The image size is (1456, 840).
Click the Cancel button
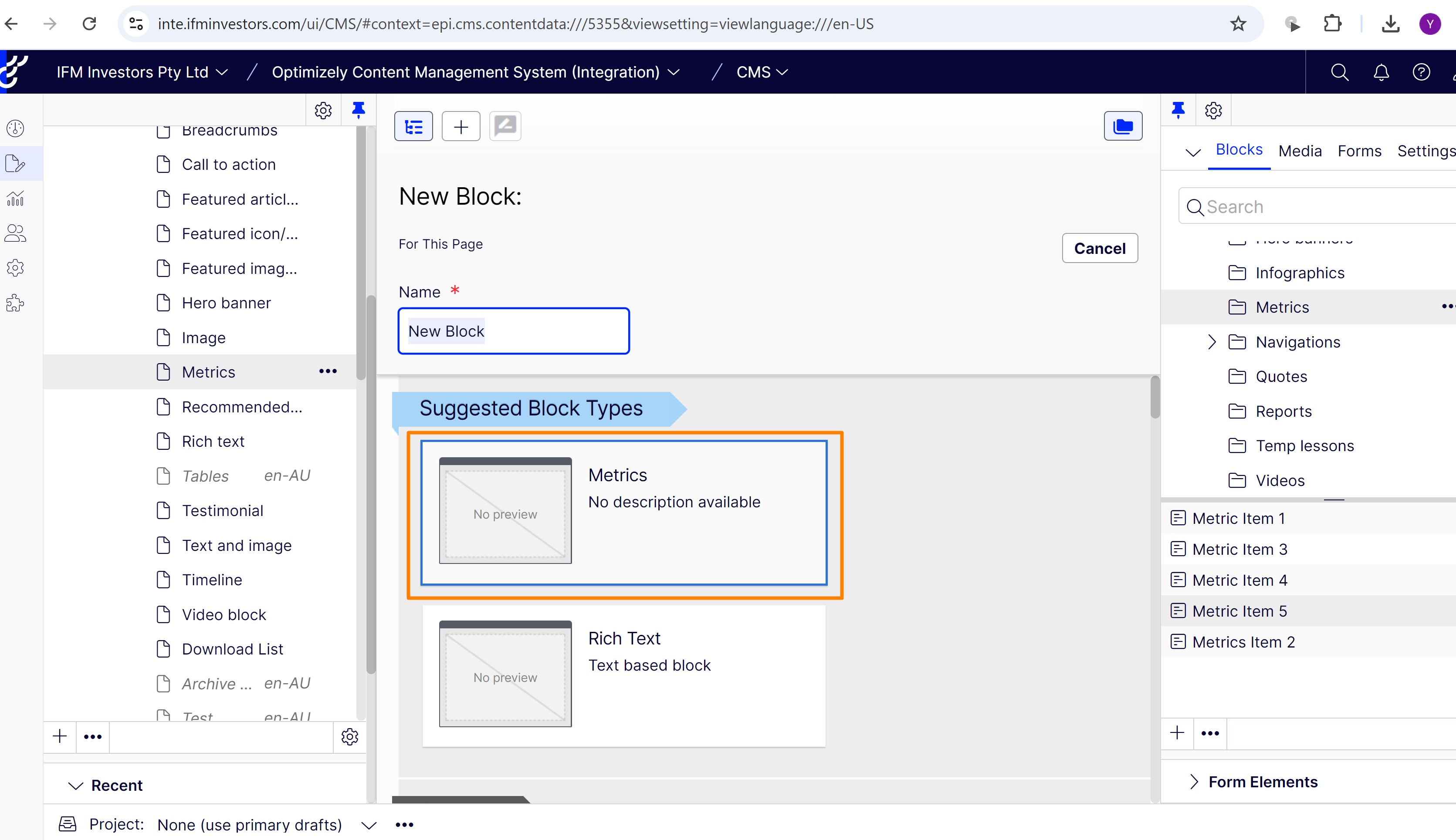tap(1099, 248)
